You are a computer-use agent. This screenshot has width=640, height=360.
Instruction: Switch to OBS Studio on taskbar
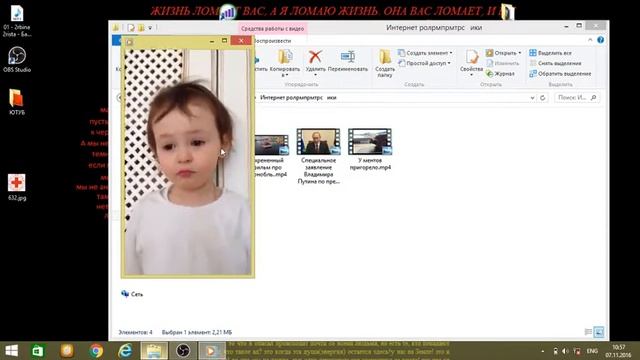(x=183, y=351)
